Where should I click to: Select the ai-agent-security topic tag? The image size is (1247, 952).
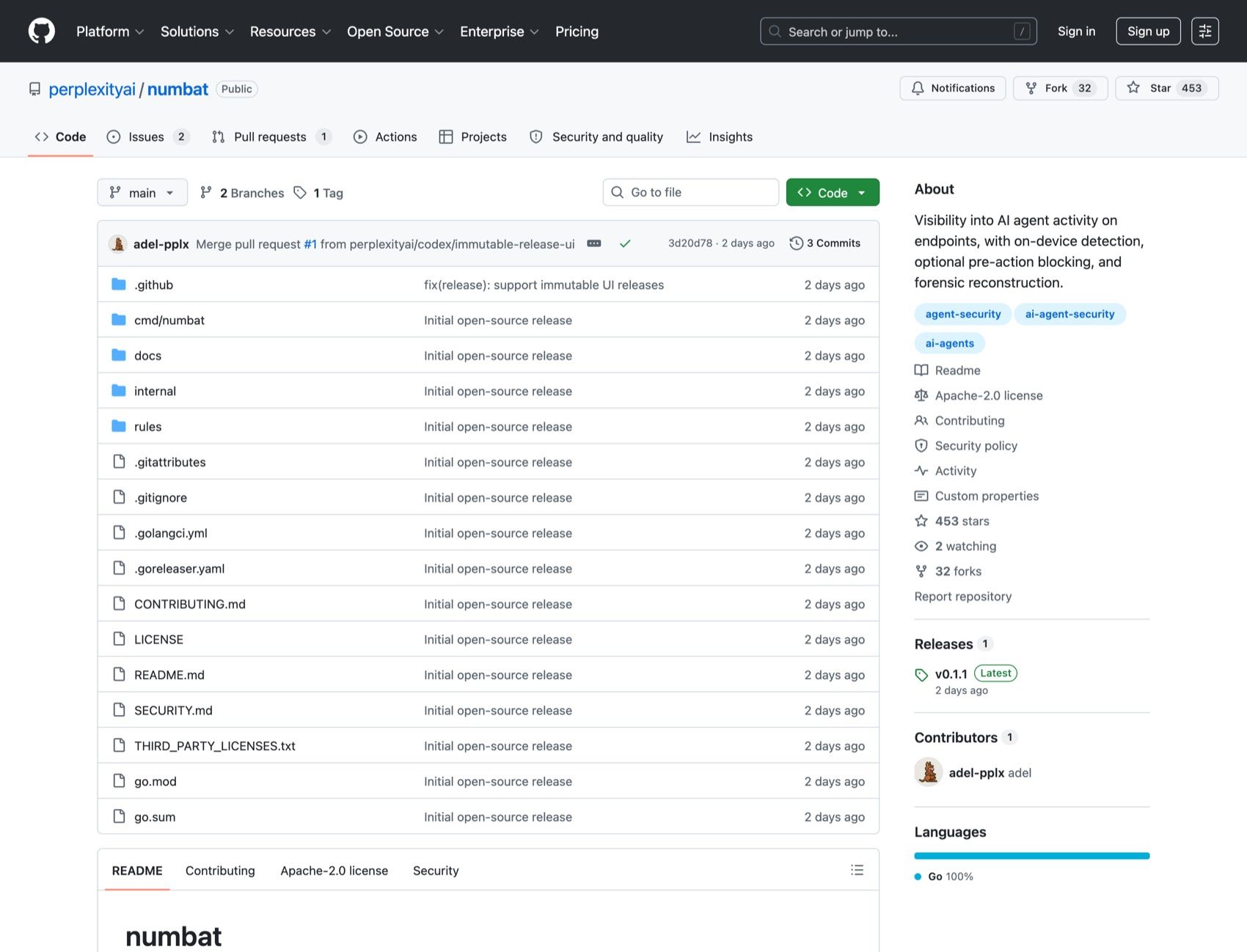coord(1069,314)
